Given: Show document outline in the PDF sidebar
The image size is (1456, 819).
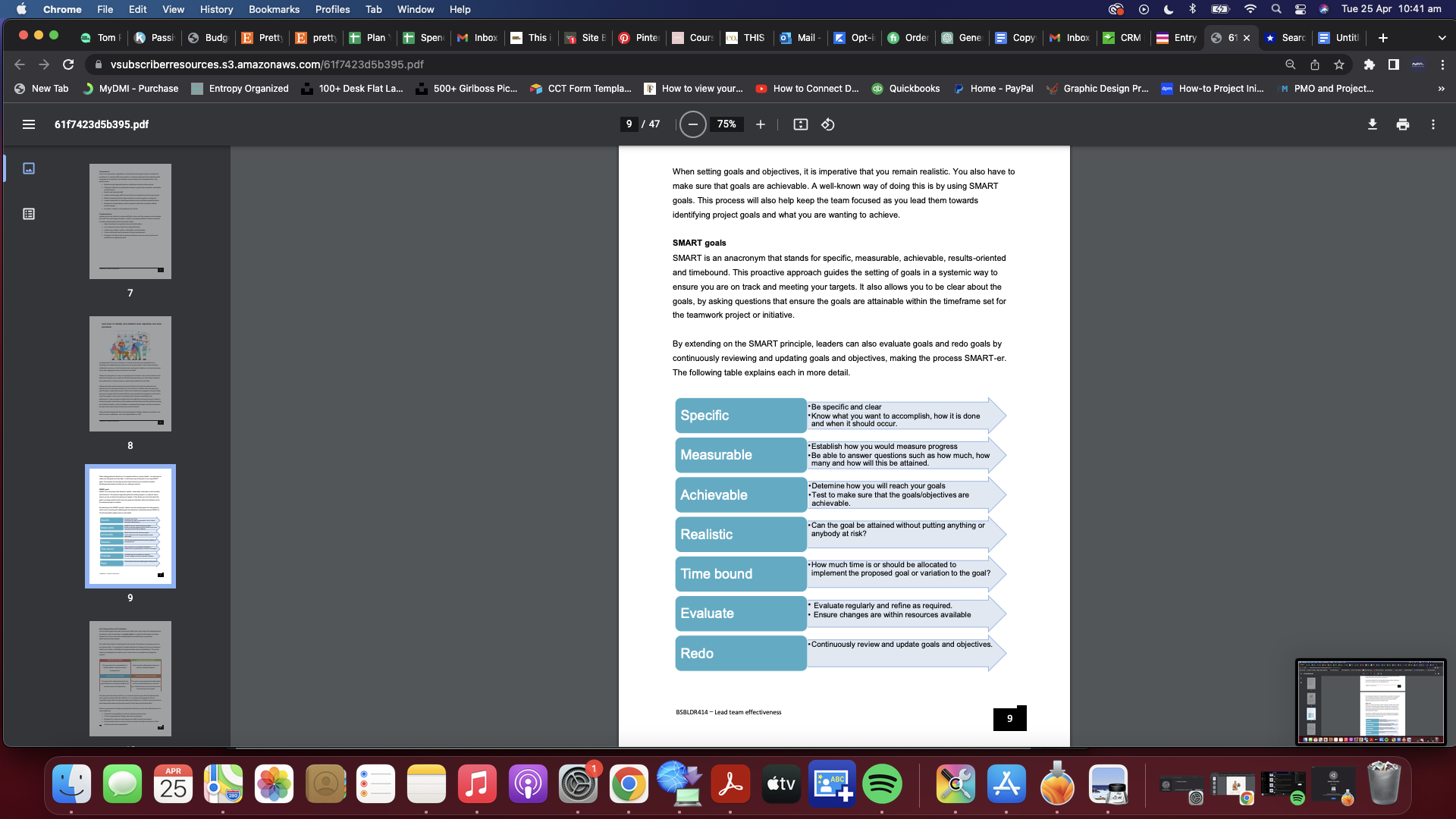Looking at the screenshot, I should [29, 214].
